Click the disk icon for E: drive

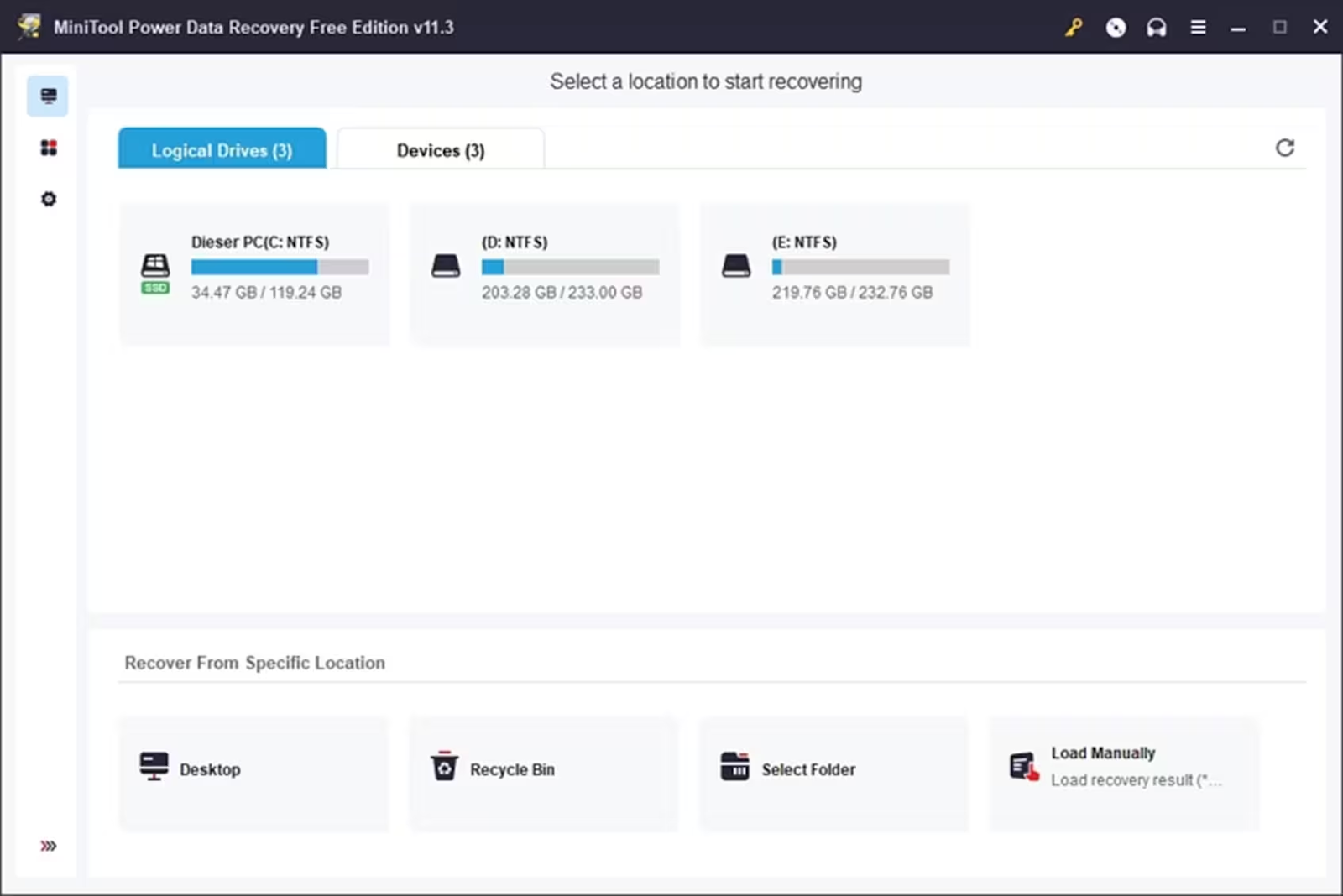click(x=736, y=266)
